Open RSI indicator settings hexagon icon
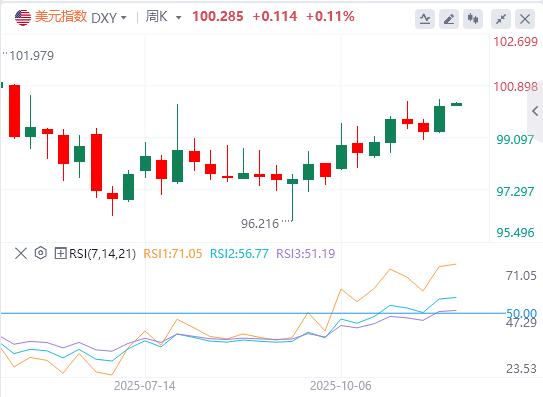Image resolution: width=543 pixels, height=397 pixels. coord(41,253)
